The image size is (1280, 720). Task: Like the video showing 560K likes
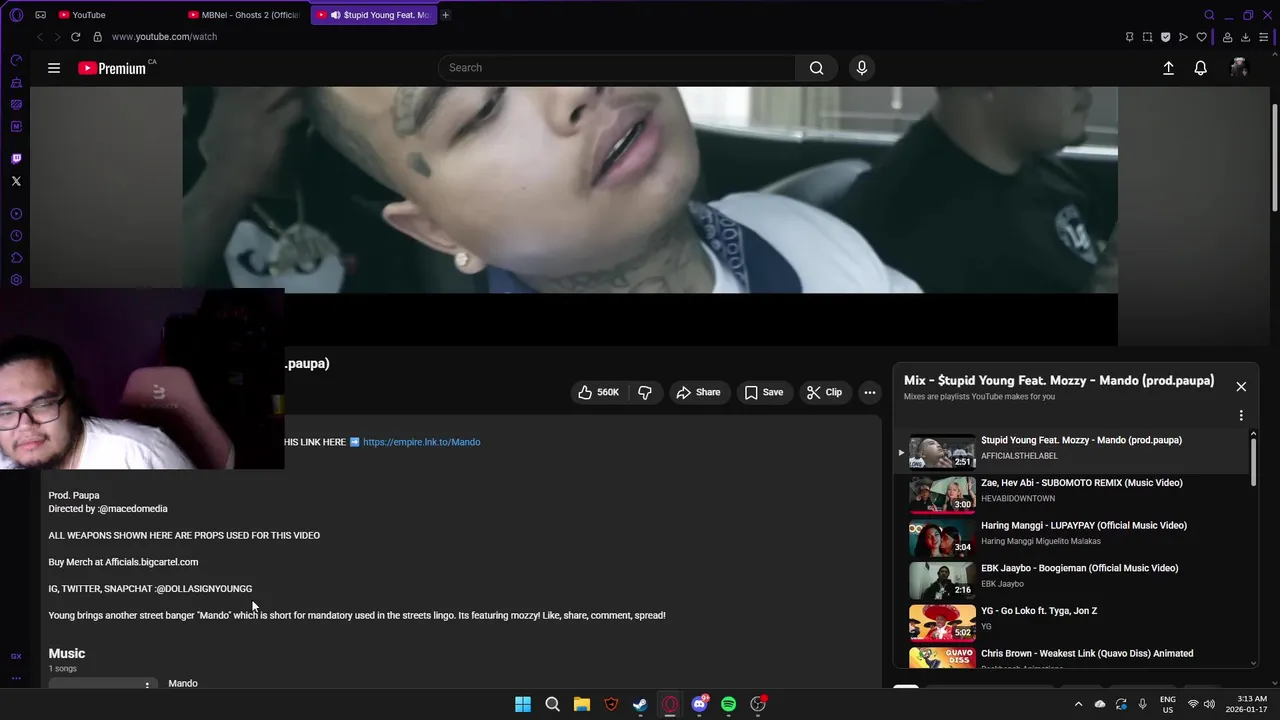[598, 392]
